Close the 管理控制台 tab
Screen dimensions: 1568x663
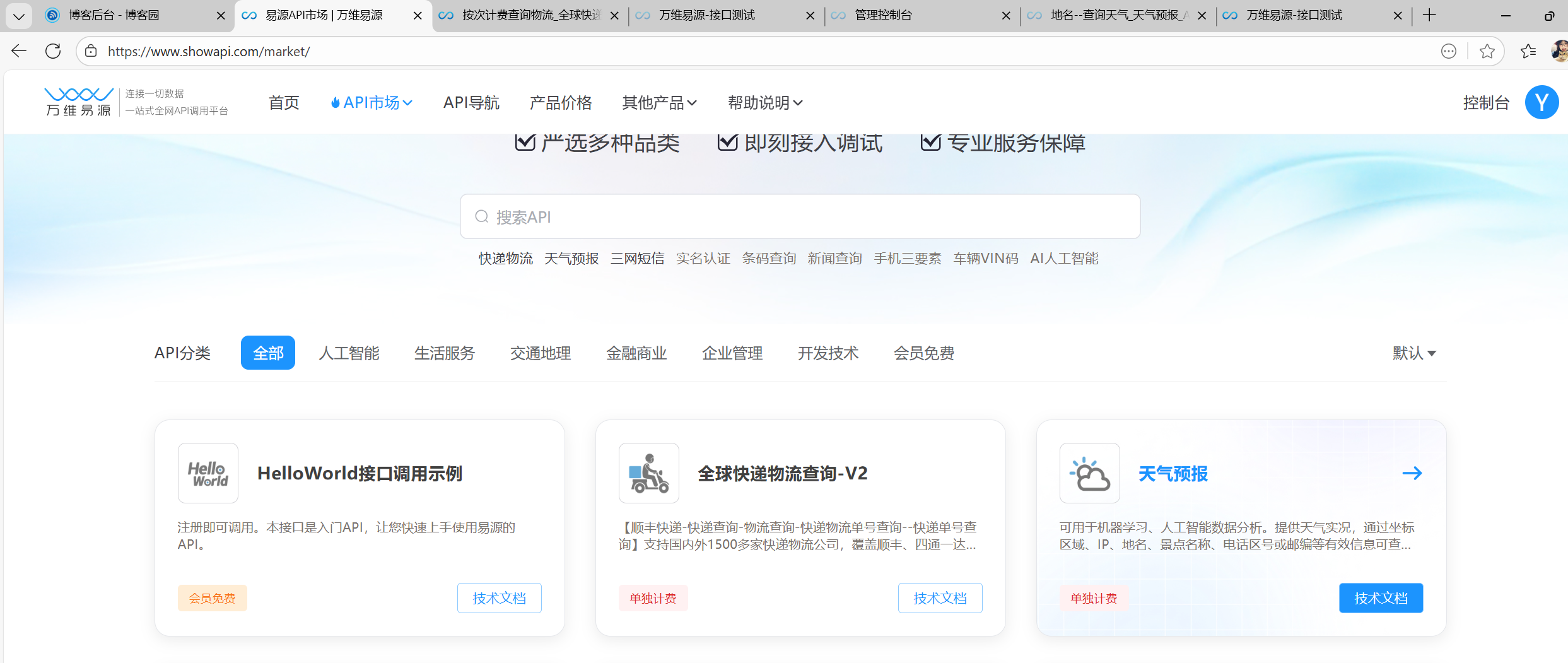(1006, 16)
